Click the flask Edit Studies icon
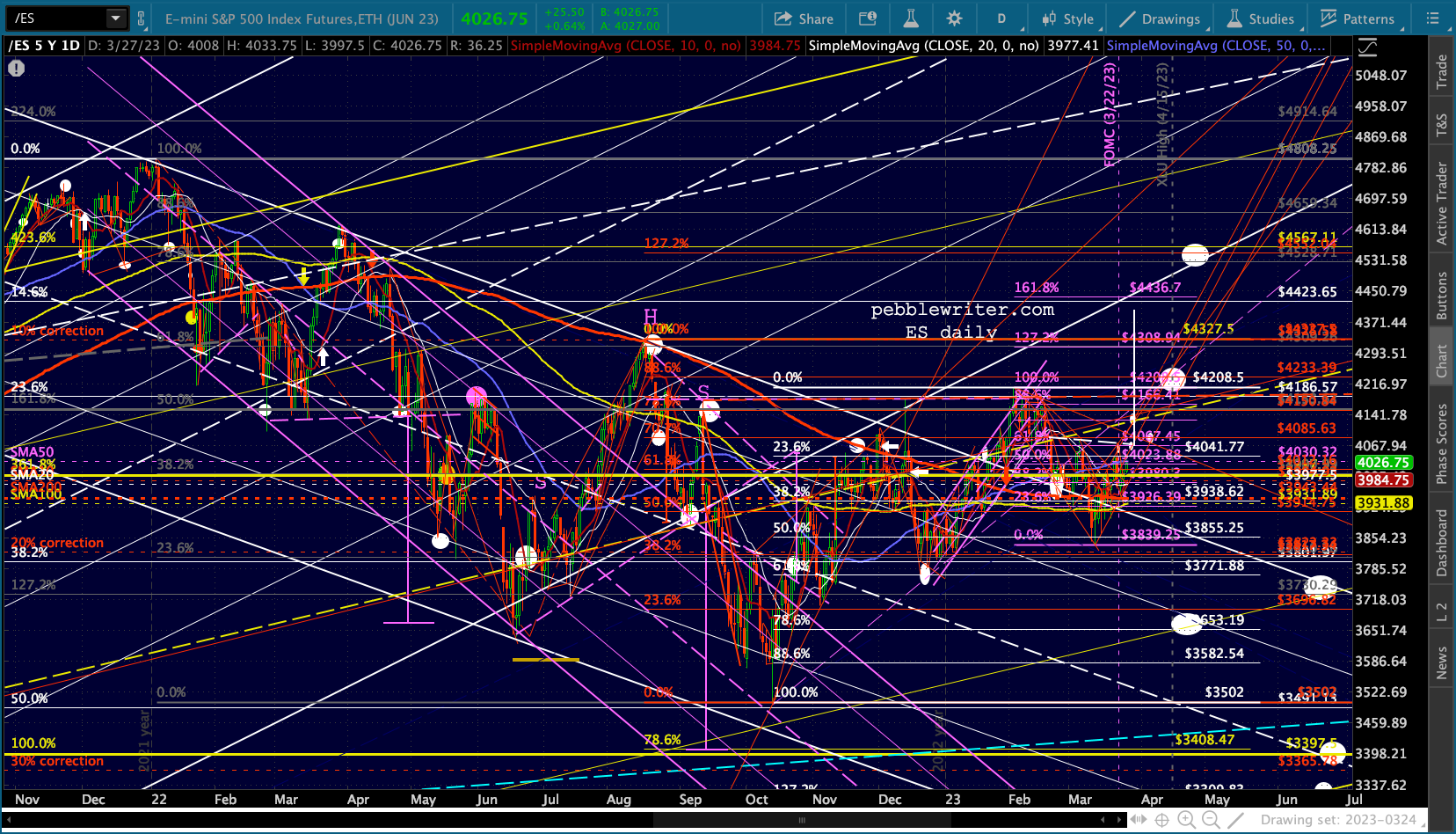This screenshot has width=1456, height=834. point(911,18)
